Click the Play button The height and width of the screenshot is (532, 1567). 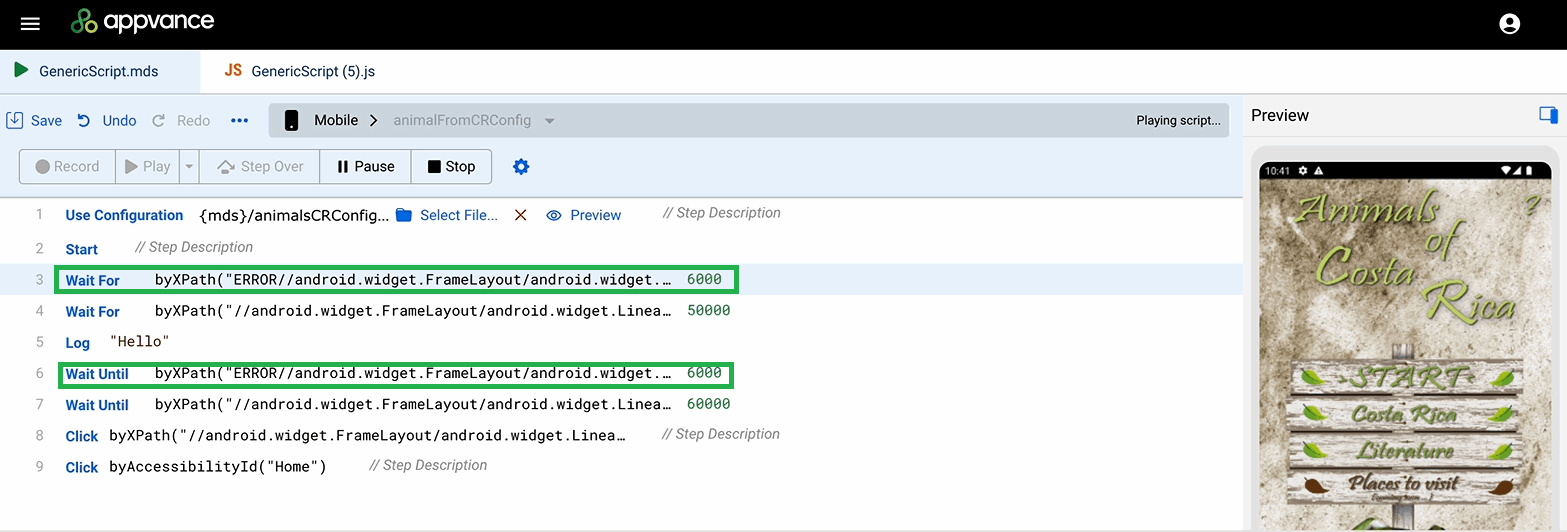147,166
